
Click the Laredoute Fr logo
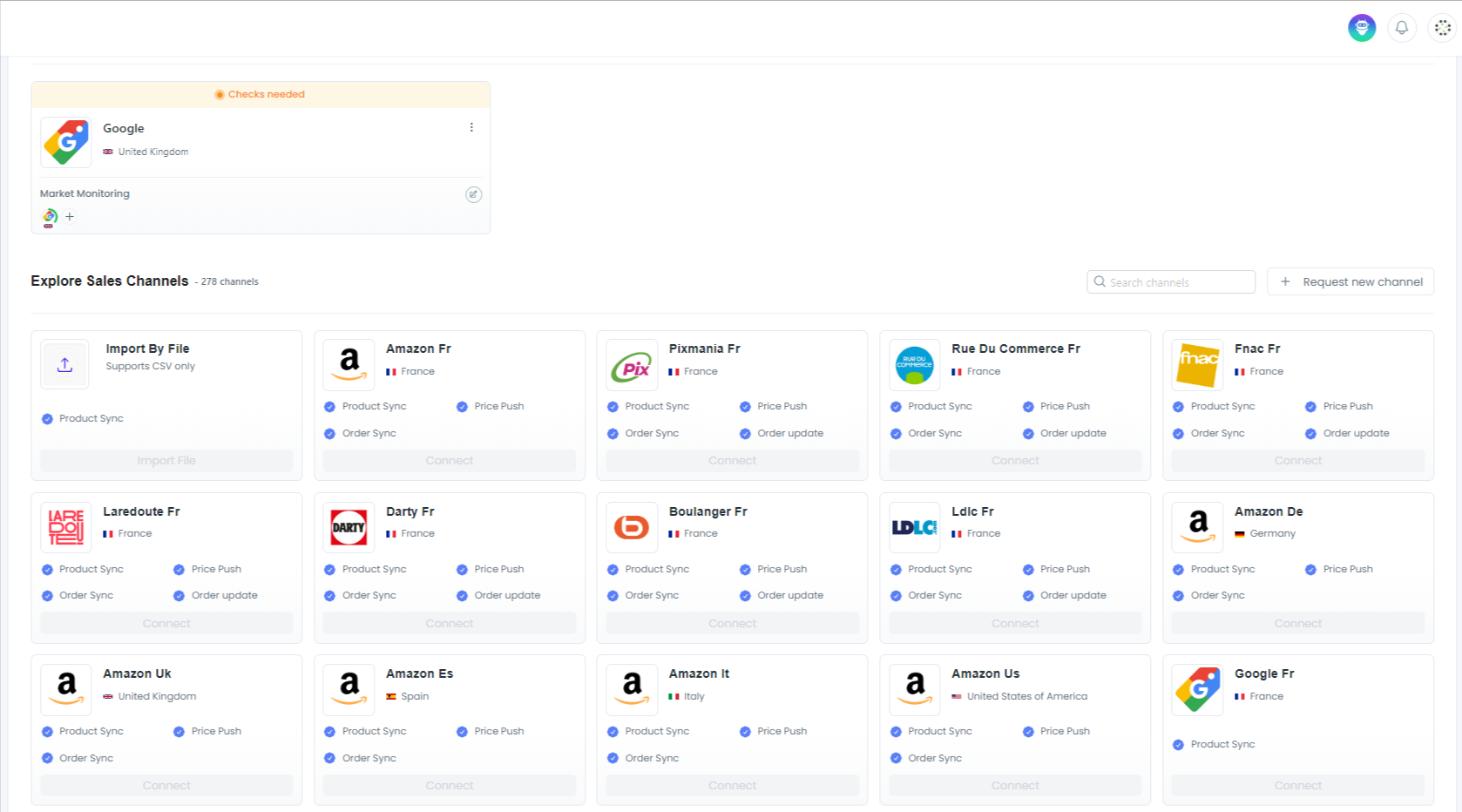point(66,527)
